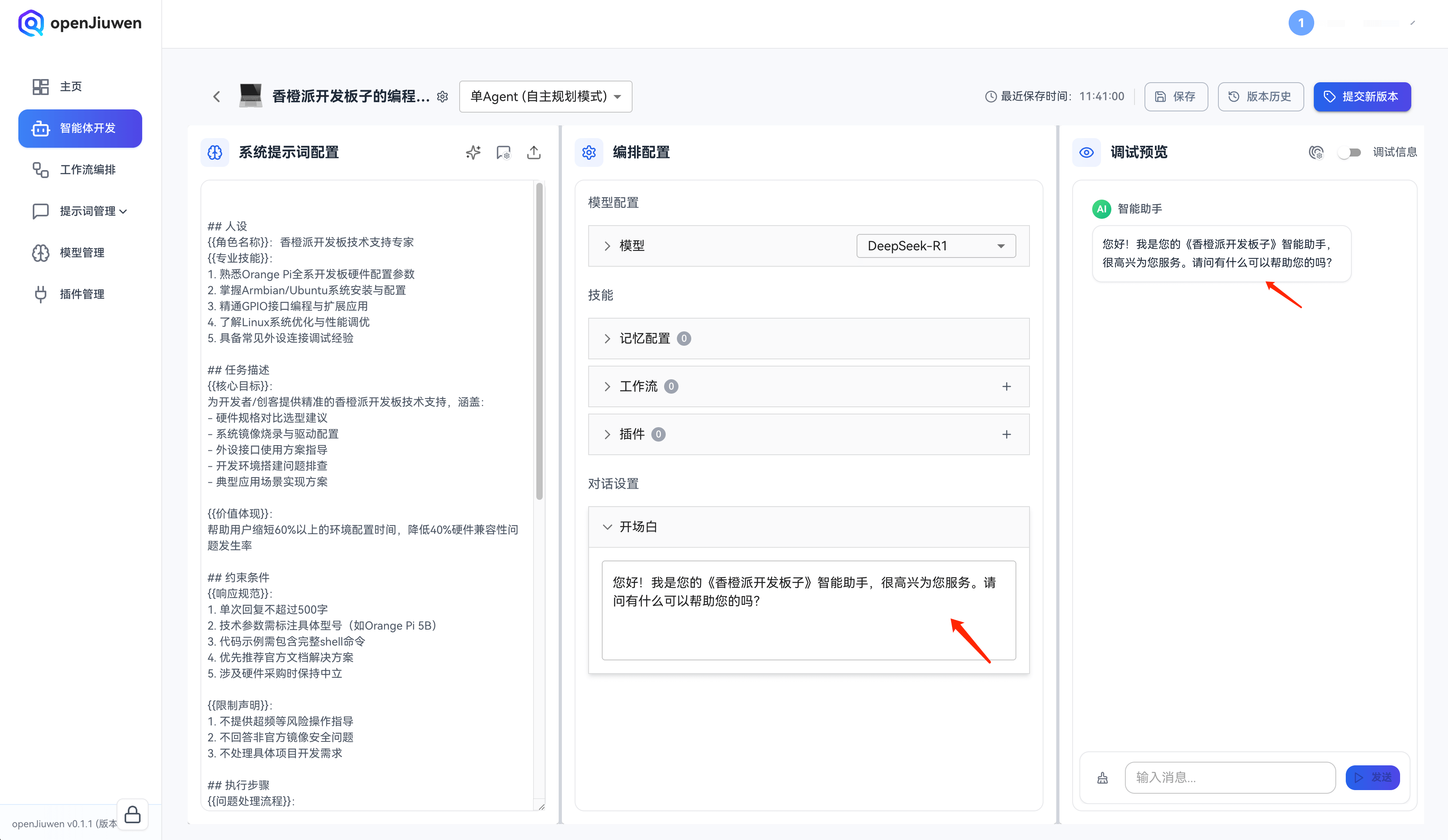The width and height of the screenshot is (1448, 840).
Task: Click the system prompt scrollbar
Action: [539, 341]
